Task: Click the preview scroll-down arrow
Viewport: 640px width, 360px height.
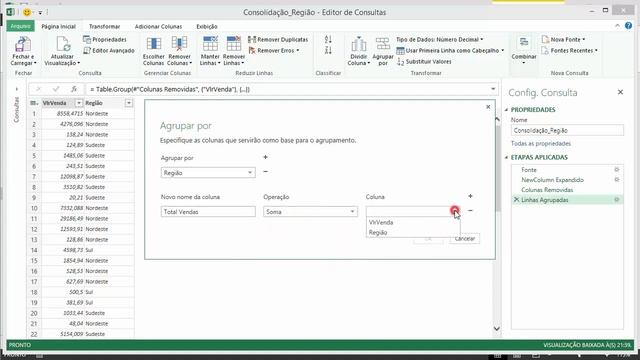Action: (497, 329)
